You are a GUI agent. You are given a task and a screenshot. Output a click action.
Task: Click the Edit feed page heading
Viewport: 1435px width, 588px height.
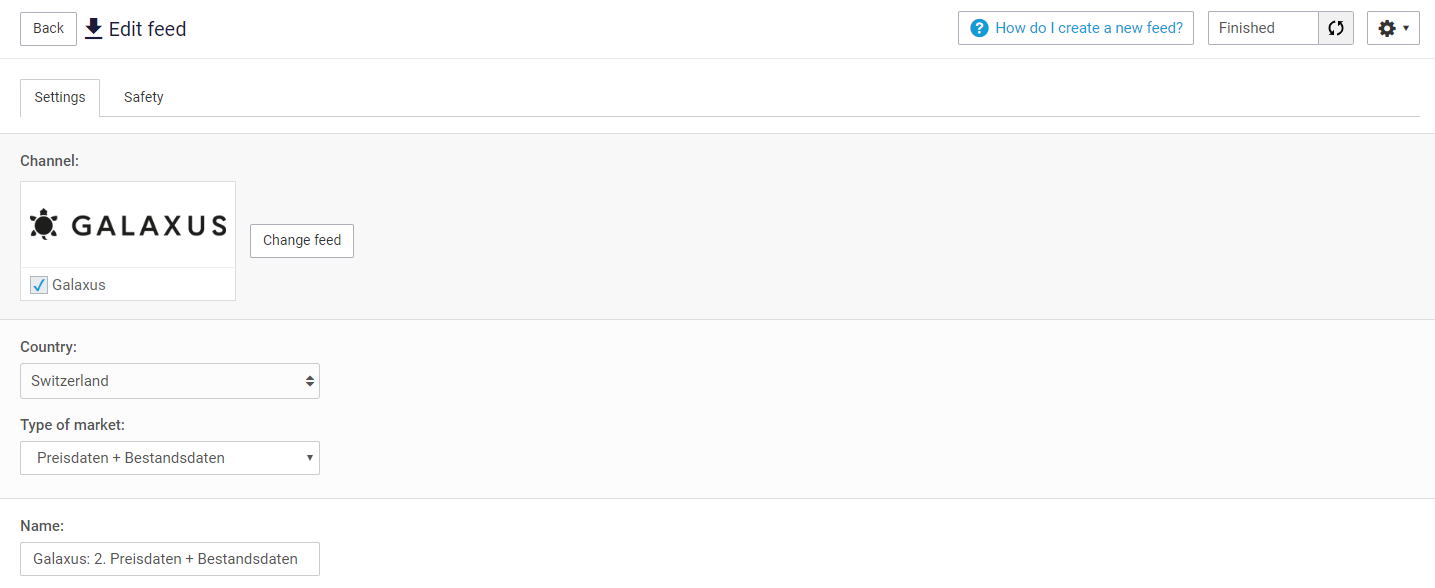[147, 29]
